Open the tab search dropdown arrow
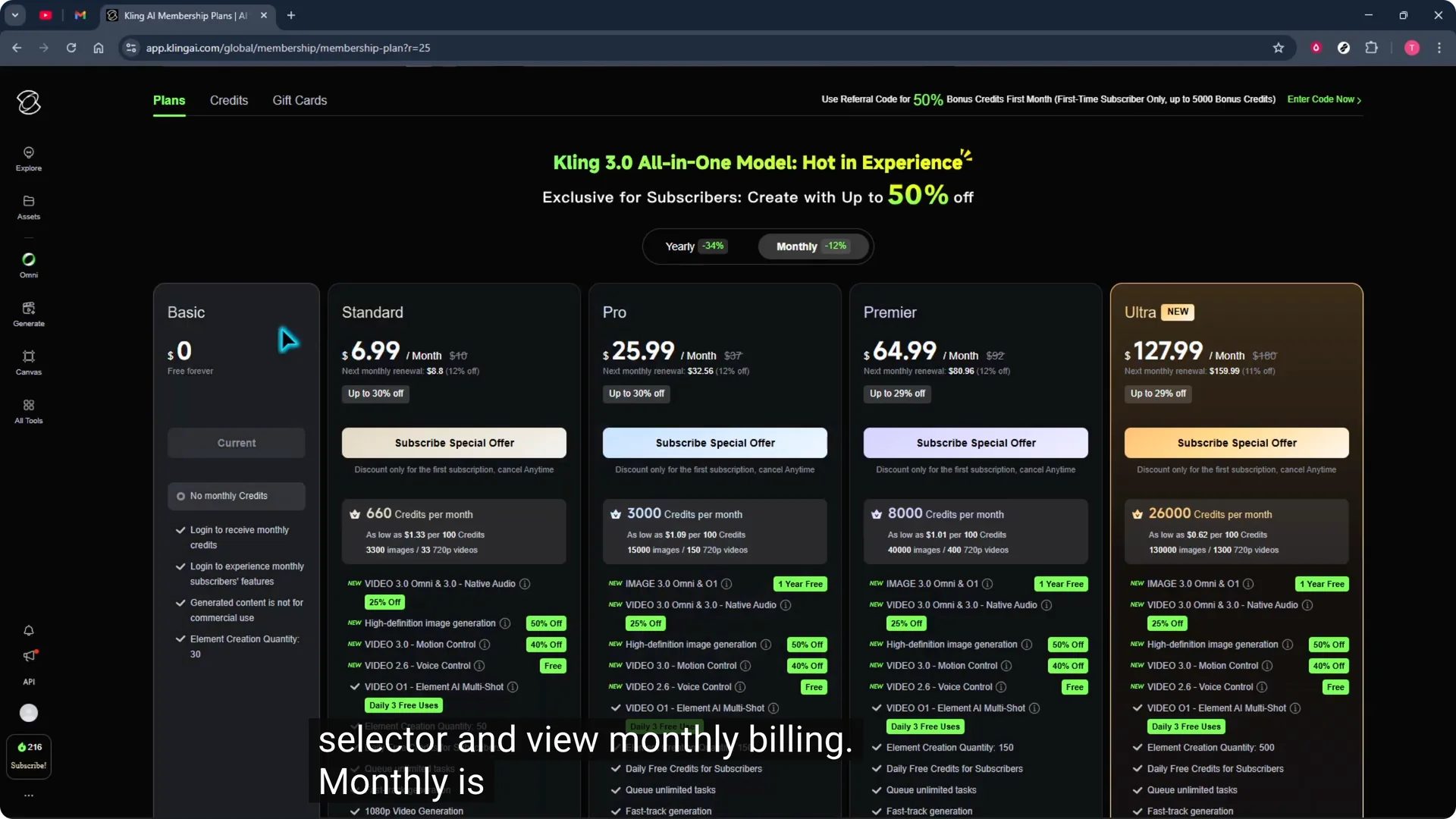 (15, 15)
